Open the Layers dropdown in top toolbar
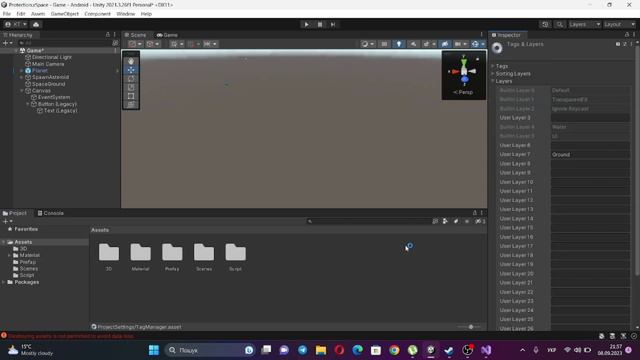This screenshot has width=640, height=360. [x=584, y=24]
